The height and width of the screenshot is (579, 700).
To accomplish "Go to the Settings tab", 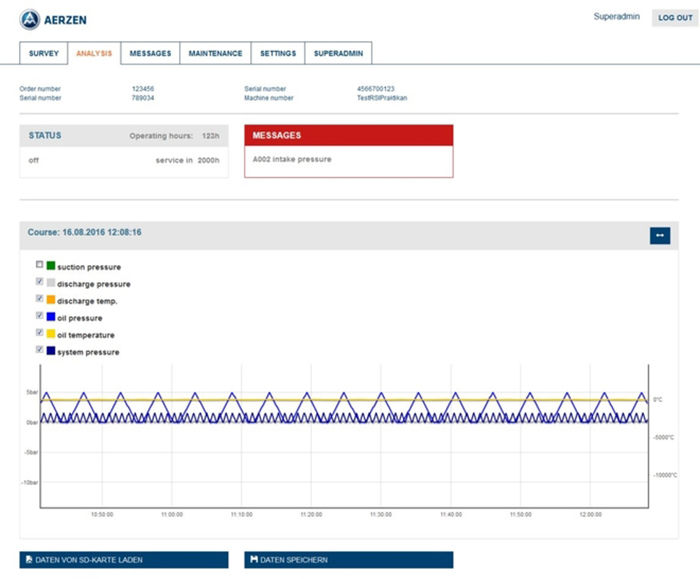I will 278,53.
